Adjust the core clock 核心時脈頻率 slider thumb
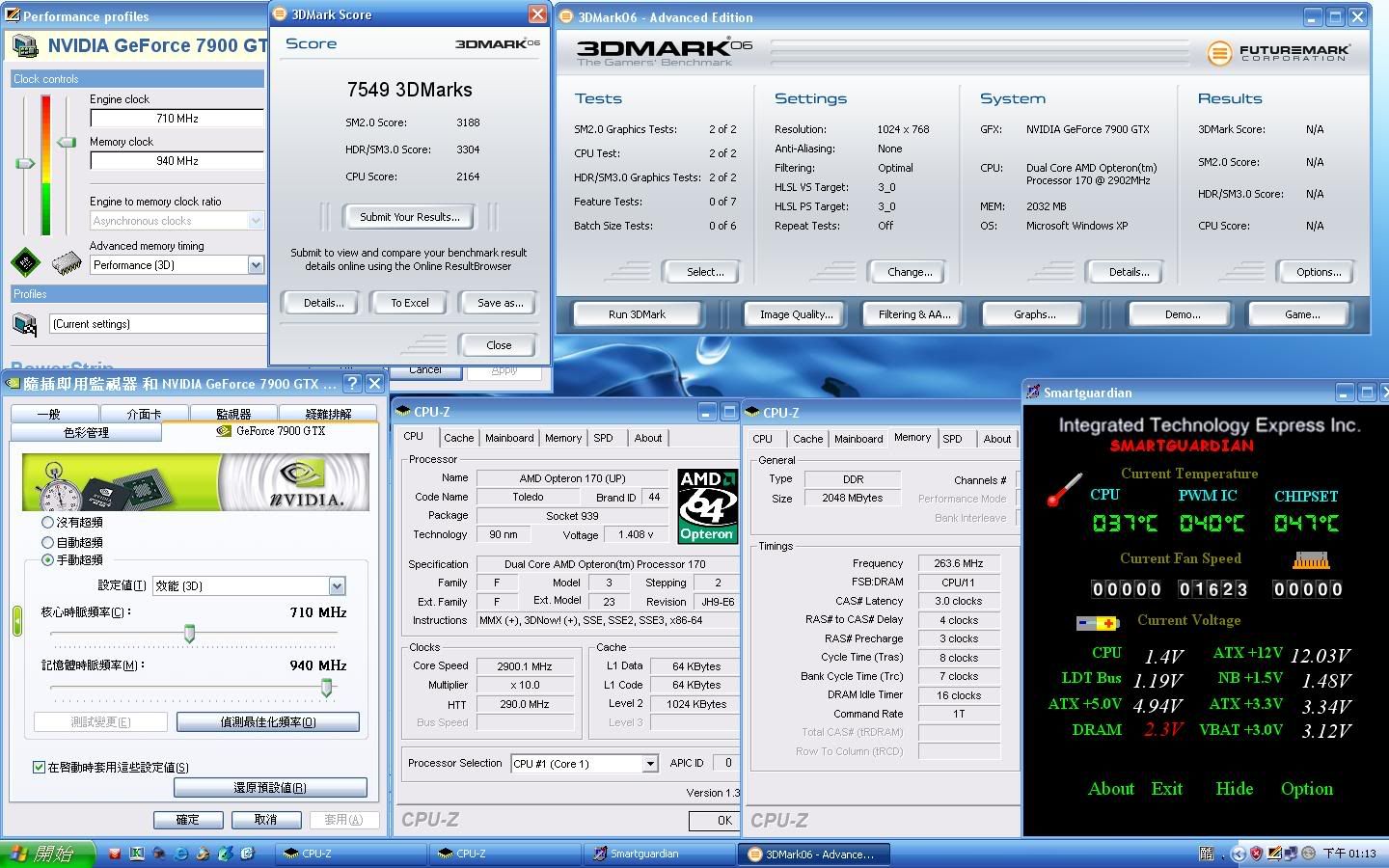1389x868 pixels. (x=190, y=633)
